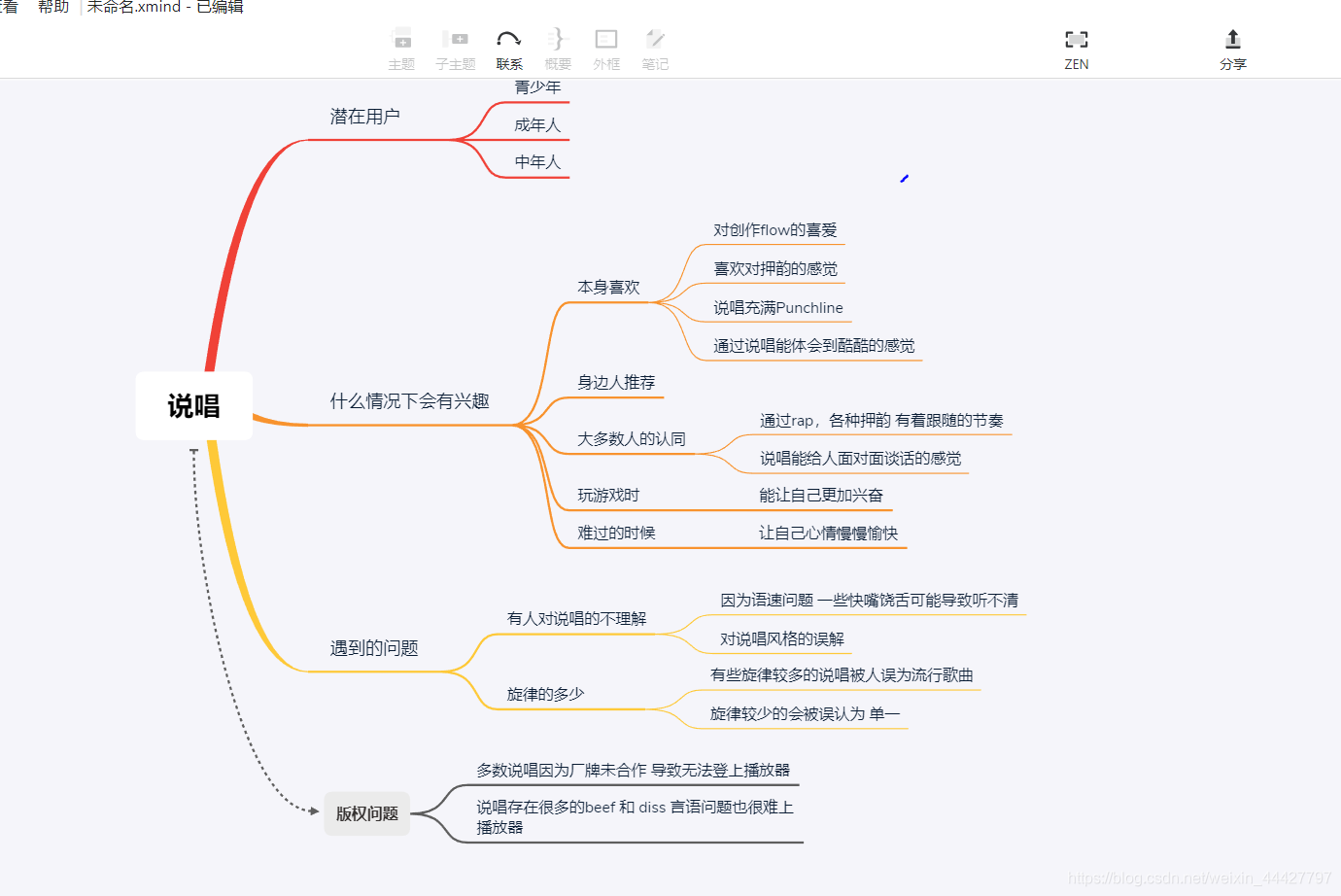Click the text 因为语速问题 一些快嘴饶舌可能导致听不清

[869, 601]
